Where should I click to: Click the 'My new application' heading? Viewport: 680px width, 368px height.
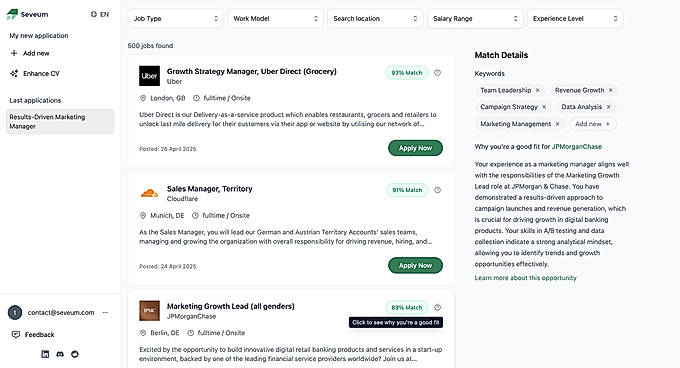coord(39,36)
